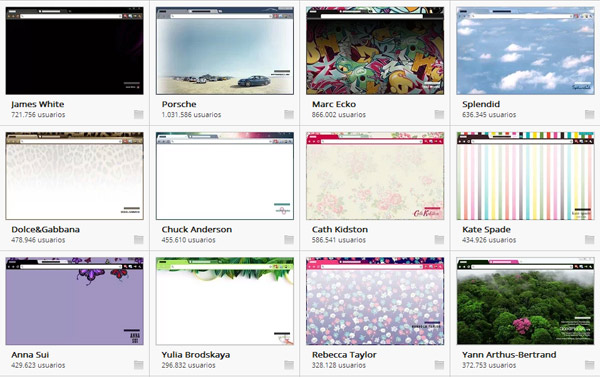Image resolution: width=600 pixels, height=377 pixels.
Task: Click the gray icon beside Dolce&Gabbana
Action: [x=139, y=240]
